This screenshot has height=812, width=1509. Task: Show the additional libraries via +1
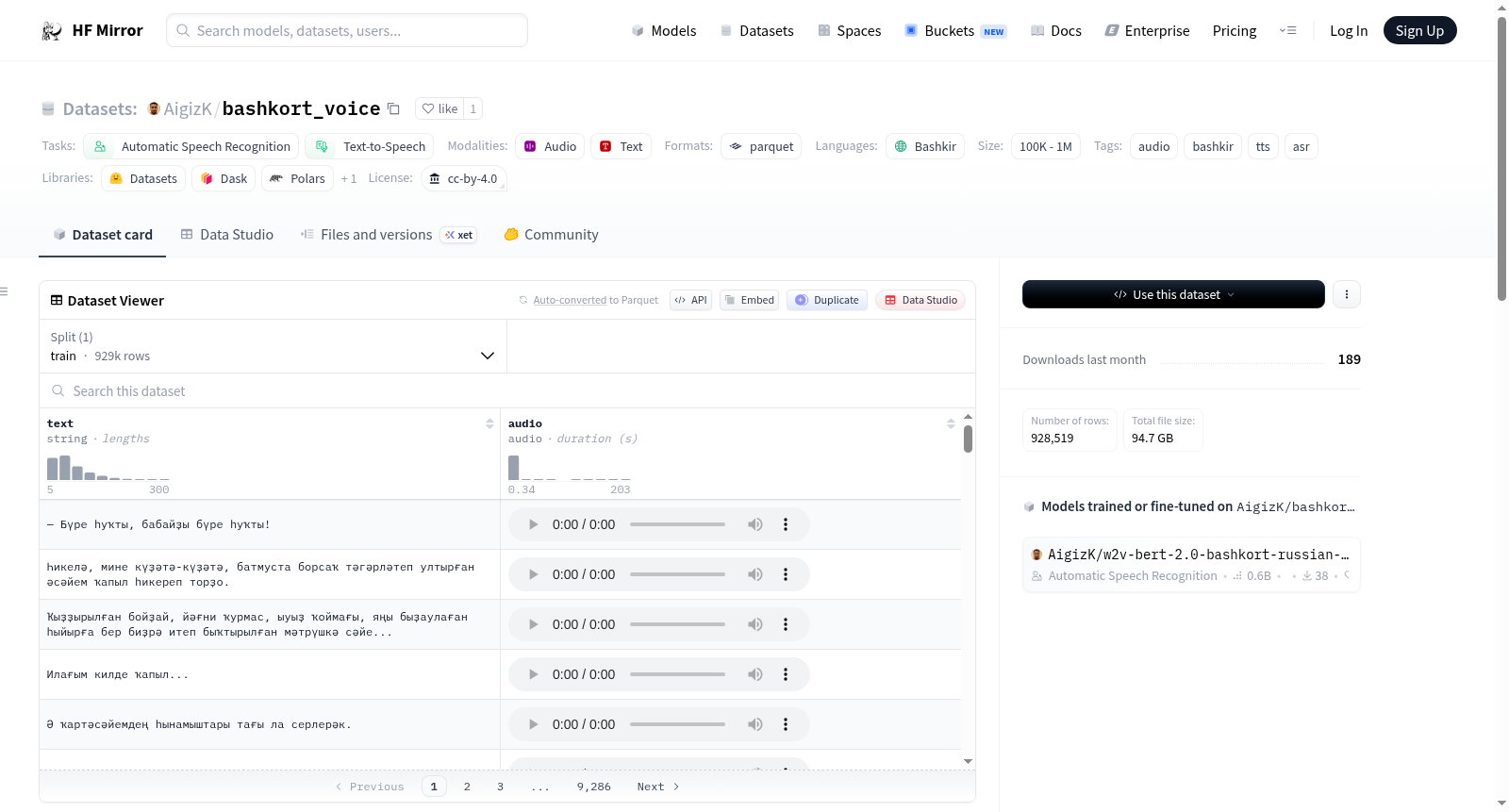pyautogui.click(x=348, y=178)
